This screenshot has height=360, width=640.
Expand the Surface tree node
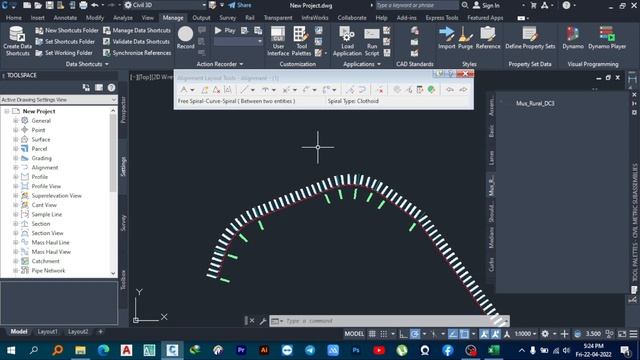[x=16, y=139]
